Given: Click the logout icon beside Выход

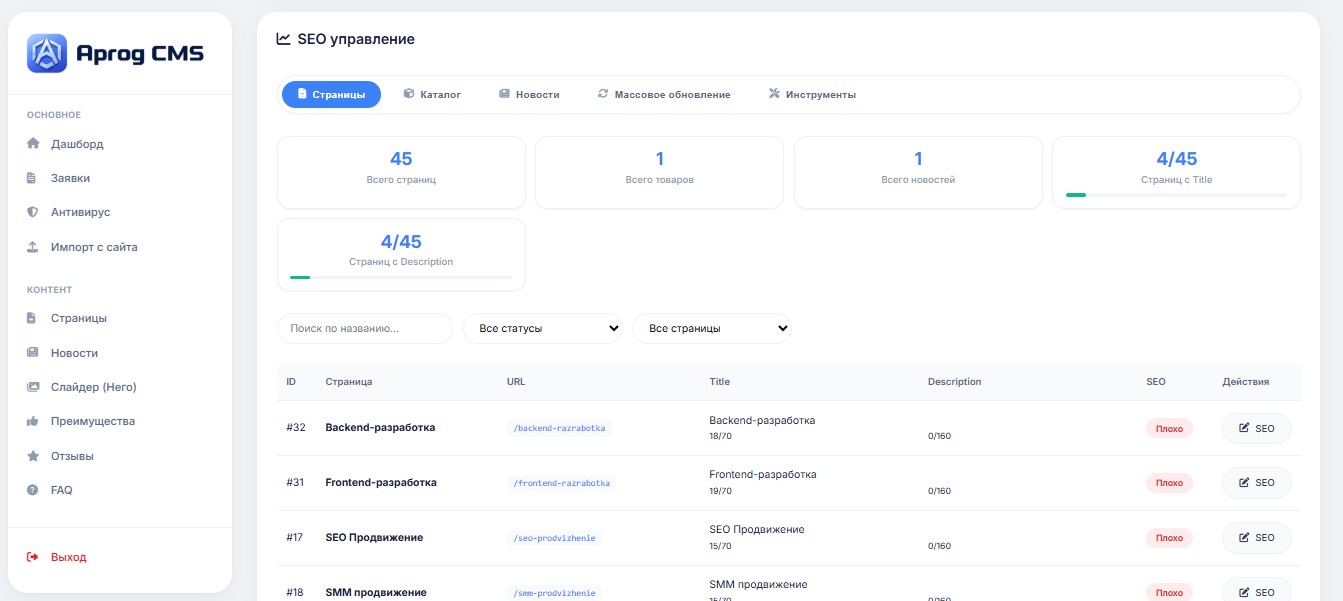Looking at the screenshot, I should (x=33, y=557).
